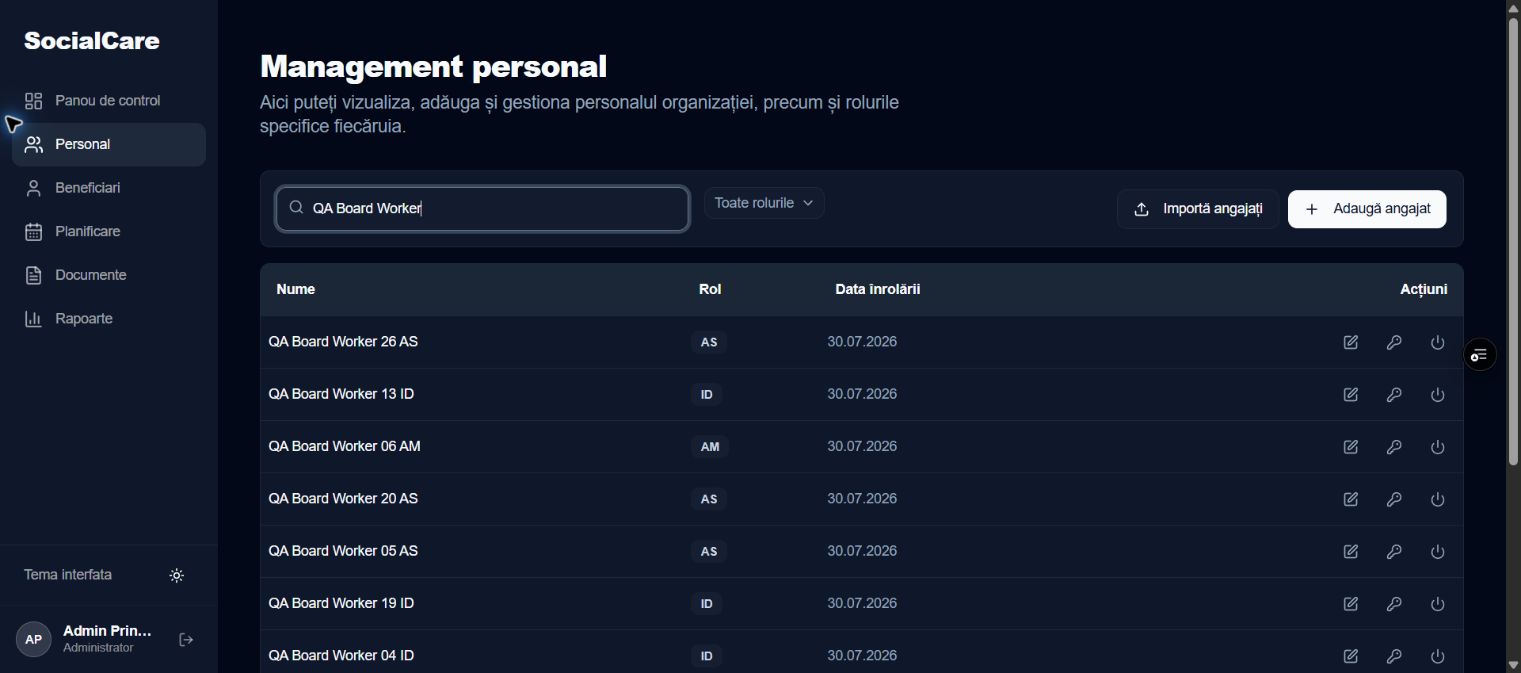
Task: Click power icon for QA Board Worker 04 ID
Action: point(1438,656)
